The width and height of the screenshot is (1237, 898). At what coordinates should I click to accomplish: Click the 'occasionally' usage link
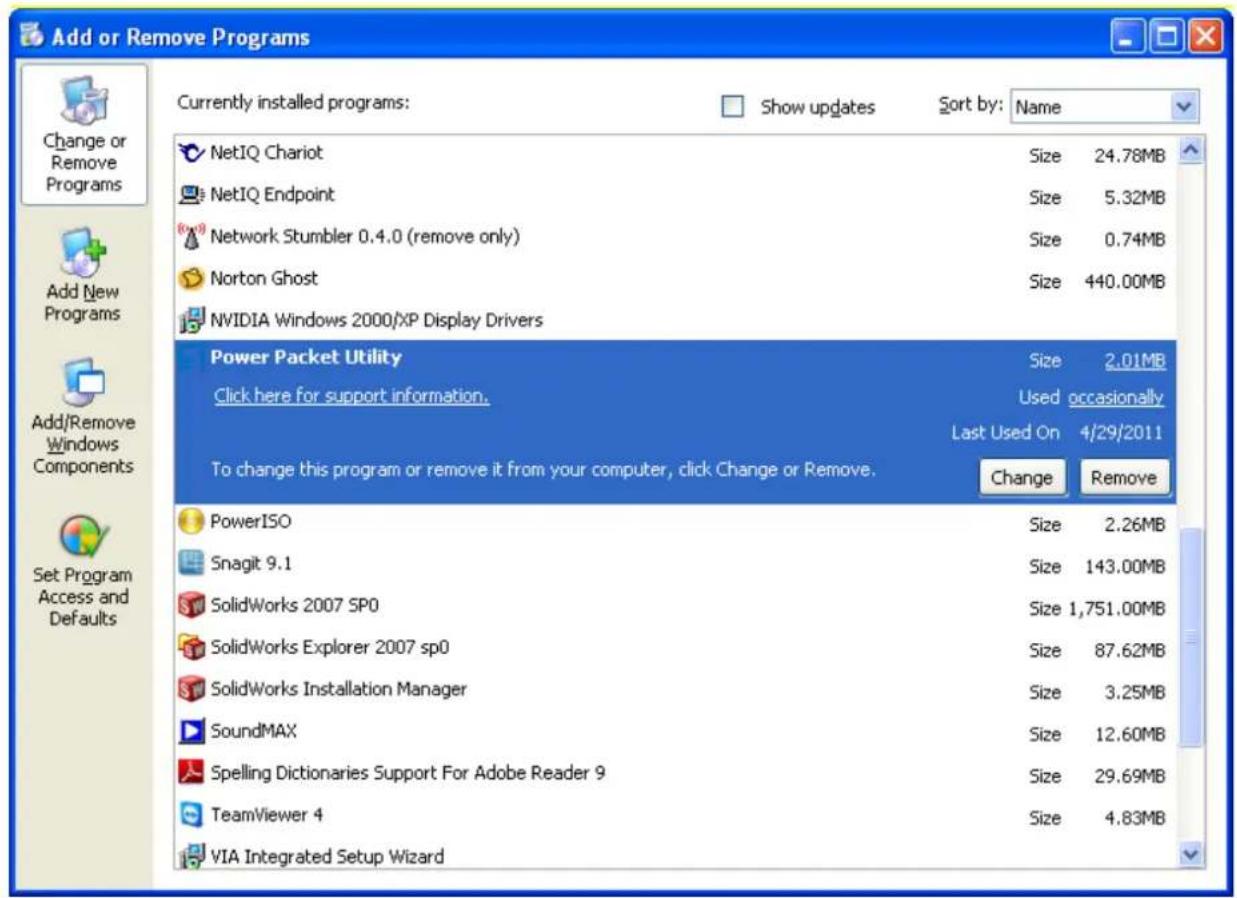pyautogui.click(x=1116, y=398)
